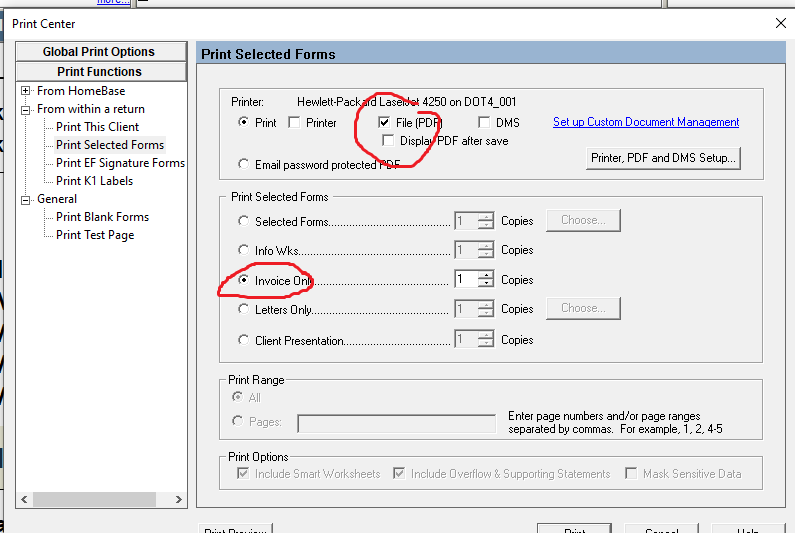Open the Global Print Options section

tap(99, 52)
